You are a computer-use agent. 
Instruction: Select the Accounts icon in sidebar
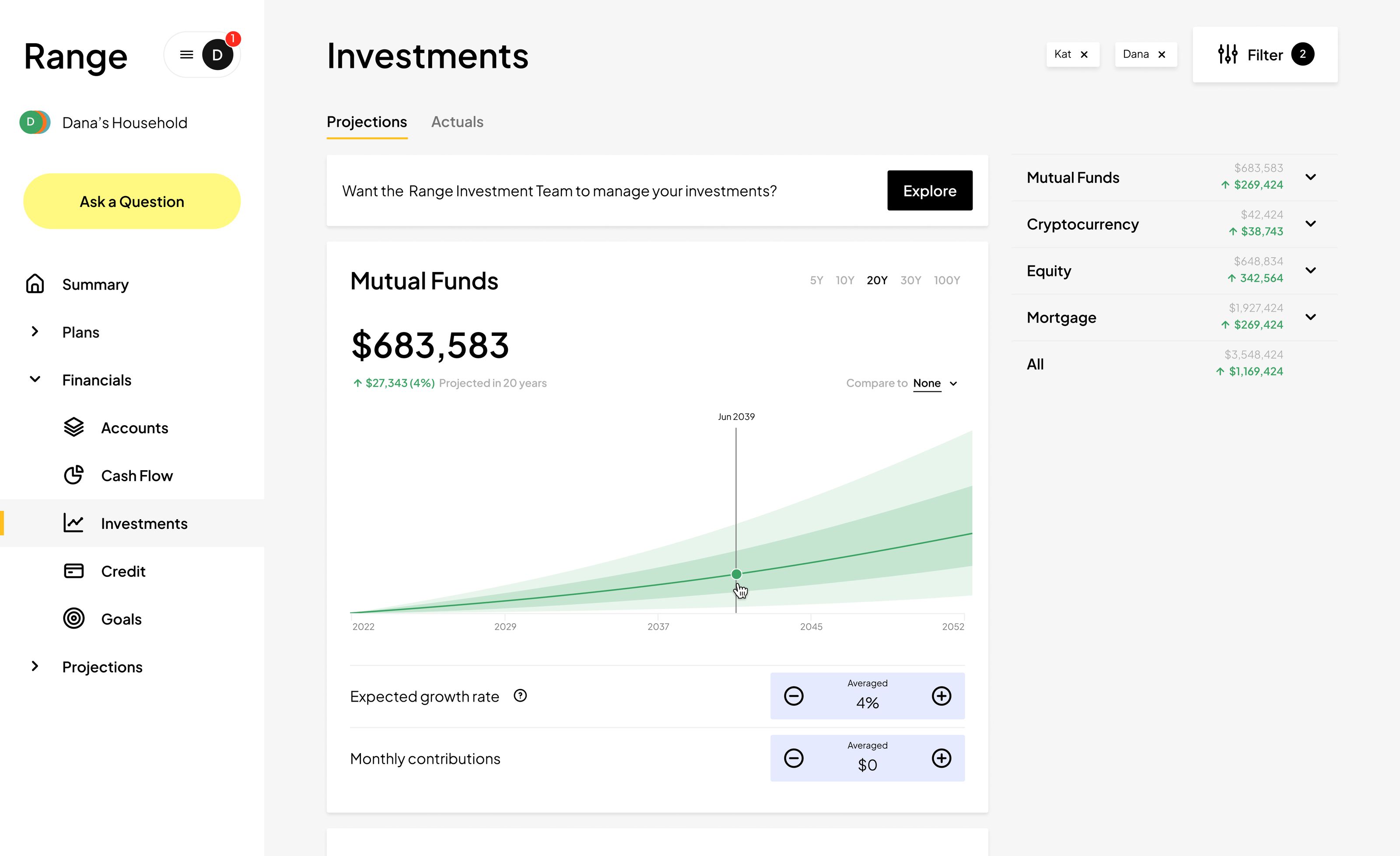74,428
